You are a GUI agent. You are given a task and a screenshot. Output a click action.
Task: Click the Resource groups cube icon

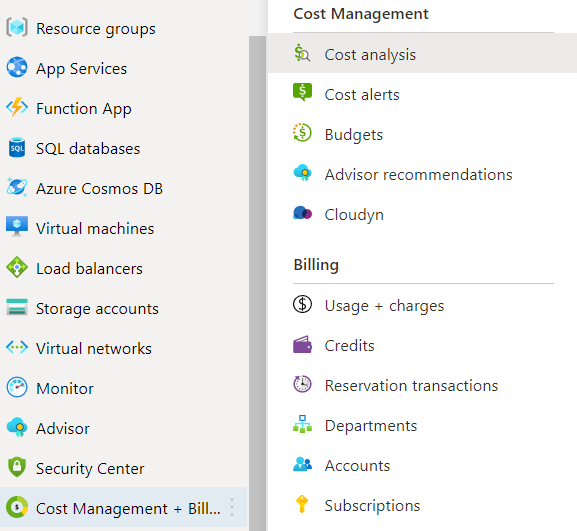point(17,28)
